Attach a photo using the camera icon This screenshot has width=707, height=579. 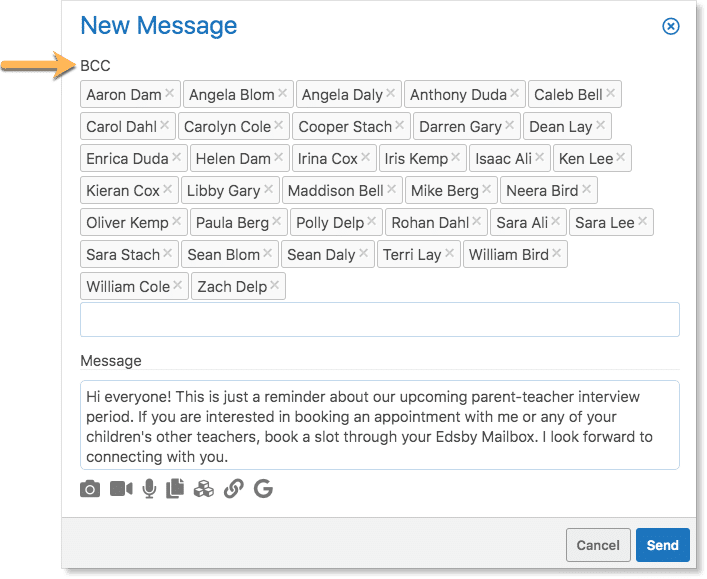coord(90,489)
